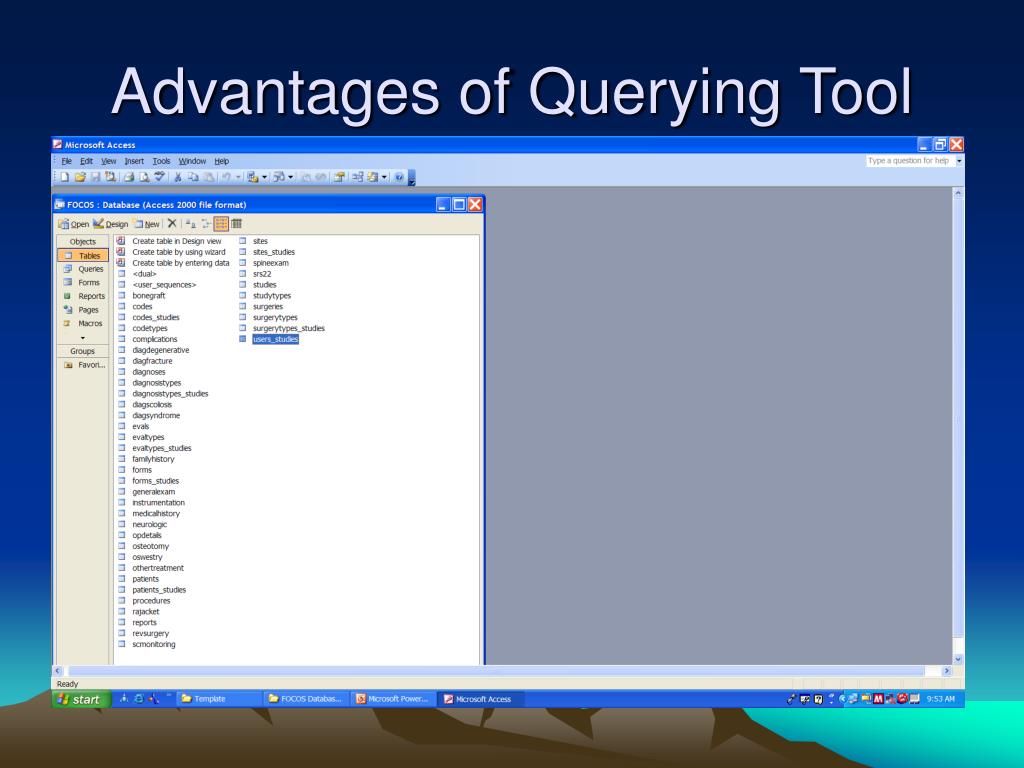Select 'Create table by using wizard'
This screenshot has height=768, width=1024.
171,252
